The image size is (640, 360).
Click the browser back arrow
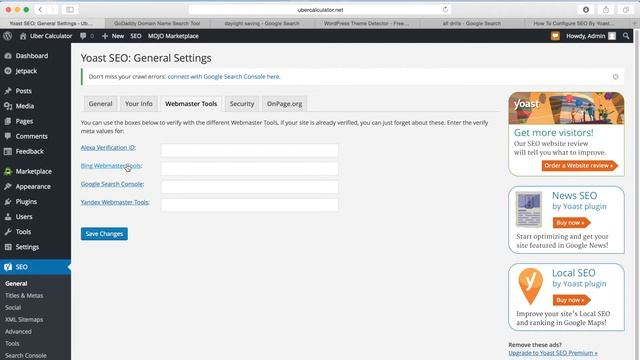coord(40,9)
